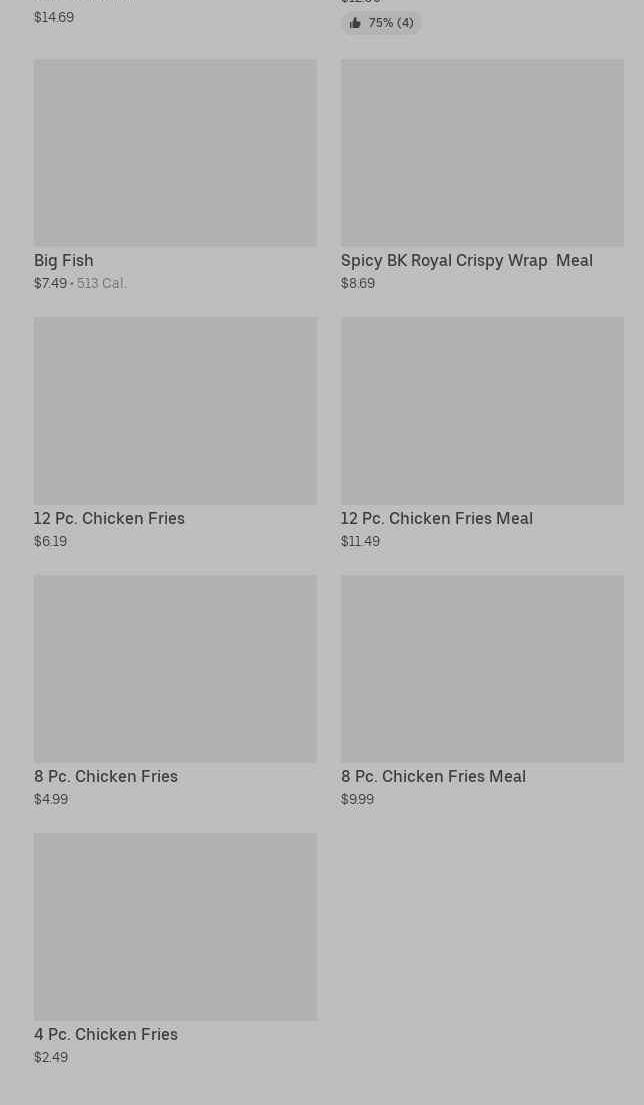View the 12 Pc. Chicken Fries Meal photo

(482, 410)
